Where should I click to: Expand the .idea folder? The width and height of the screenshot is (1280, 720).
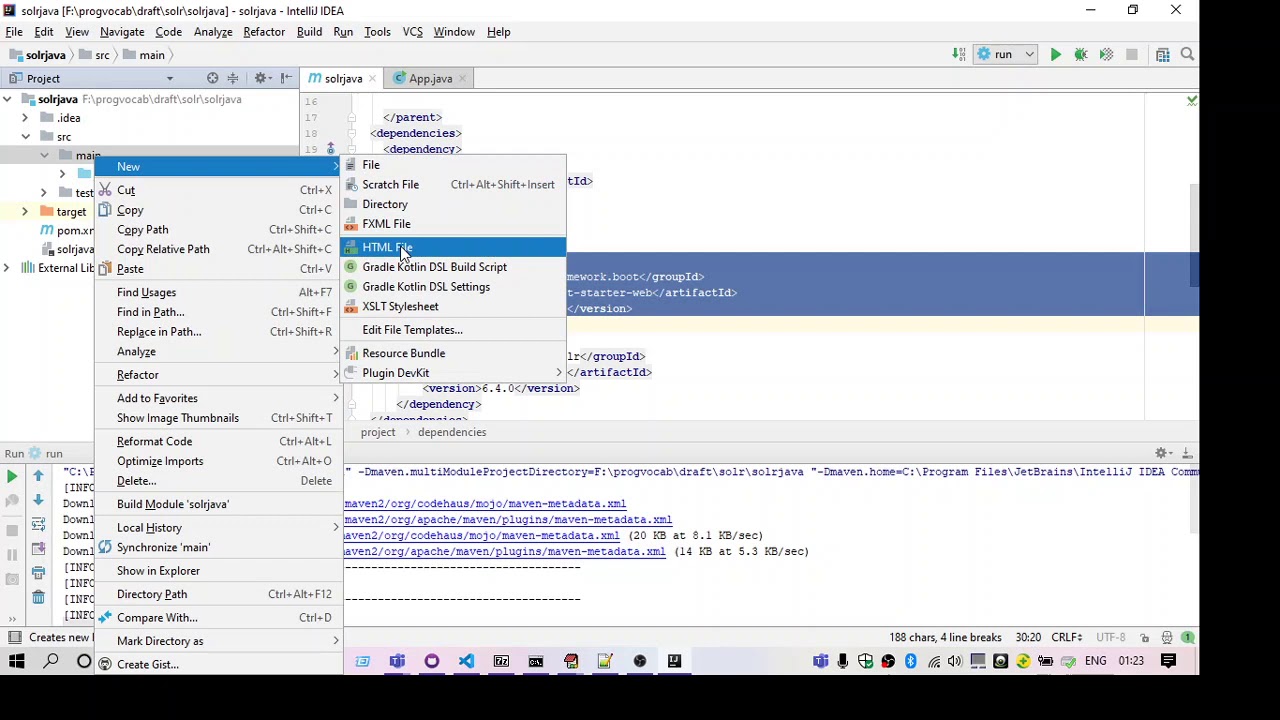(25, 118)
